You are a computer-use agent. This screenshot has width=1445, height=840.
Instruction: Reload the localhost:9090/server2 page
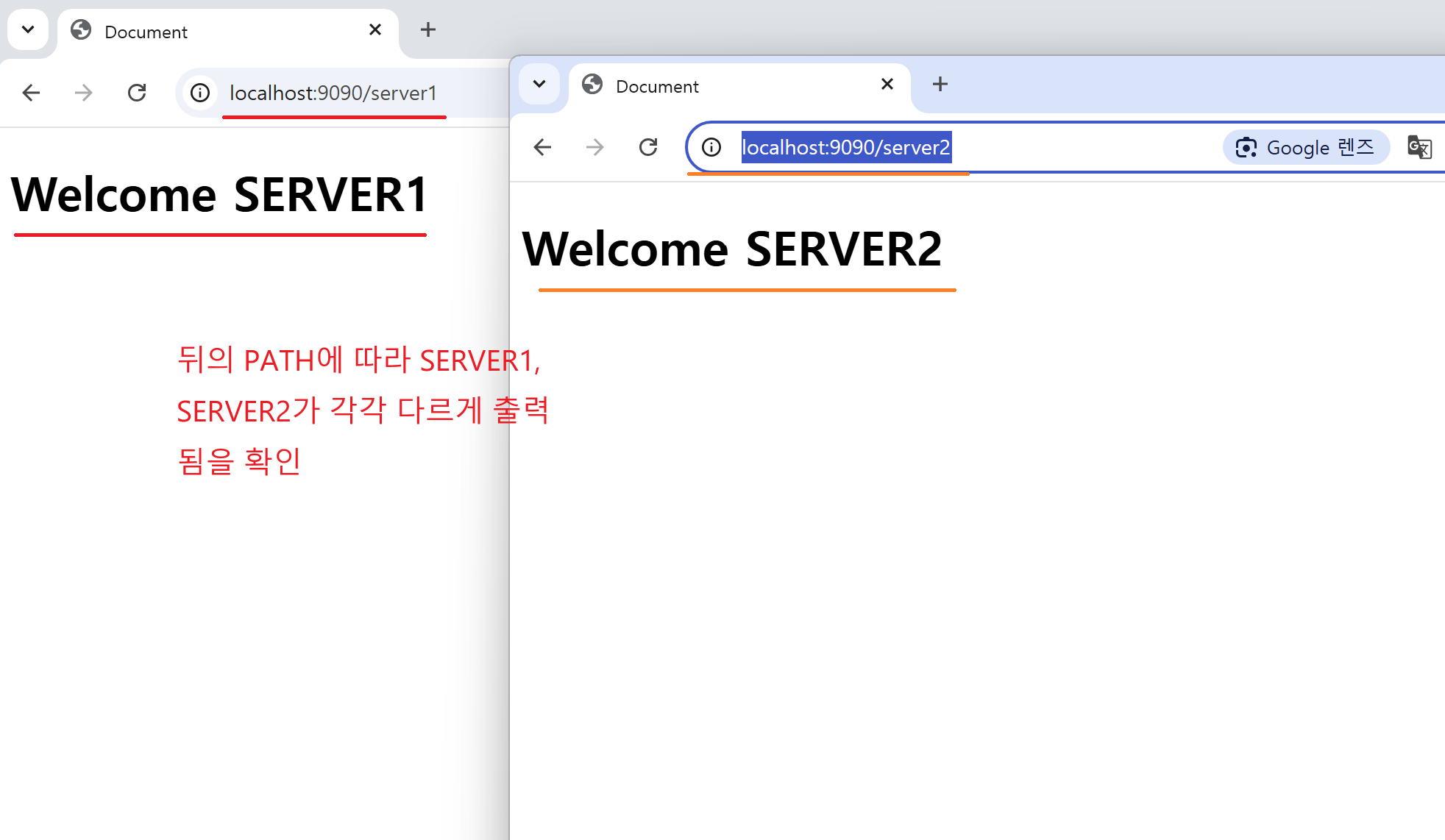[648, 147]
